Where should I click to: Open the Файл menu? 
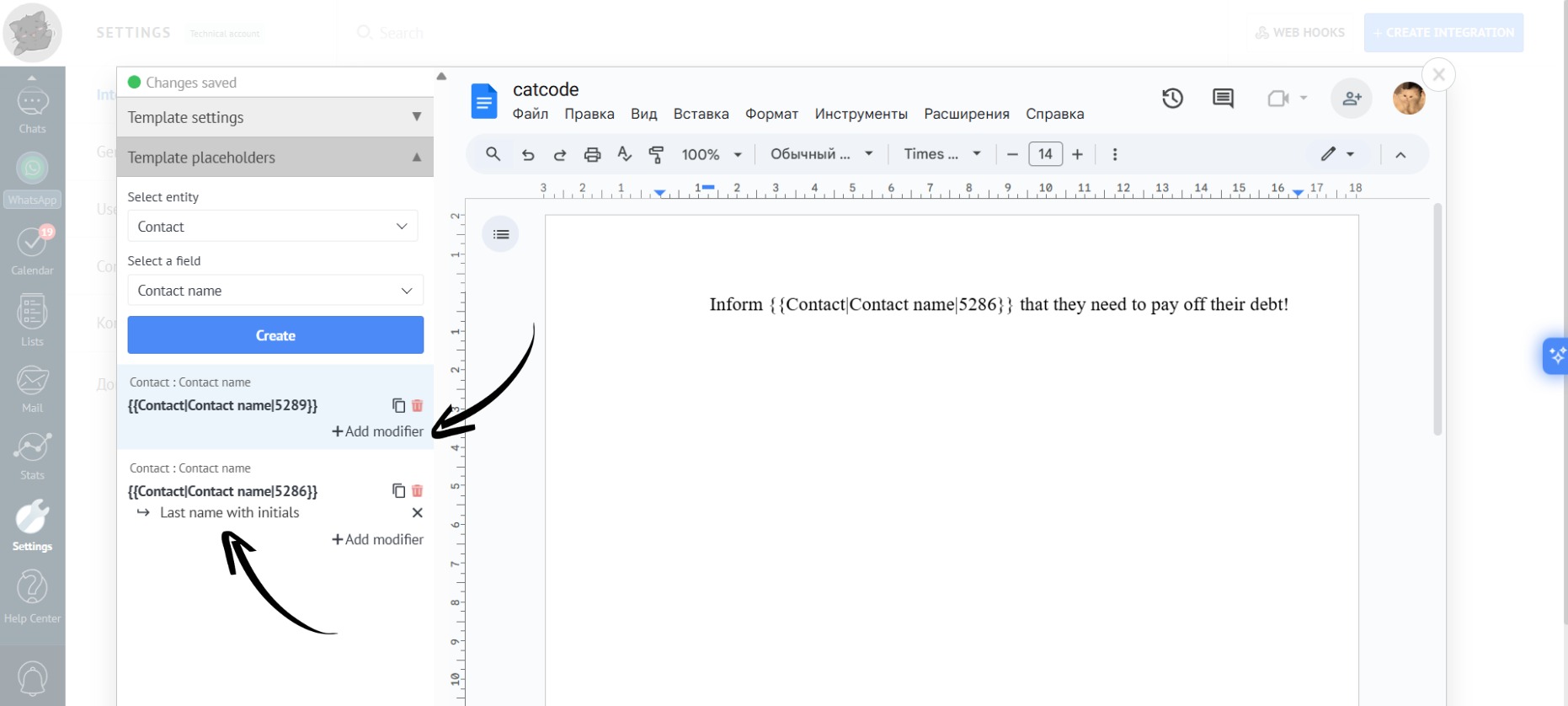click(x=530, y=114)
